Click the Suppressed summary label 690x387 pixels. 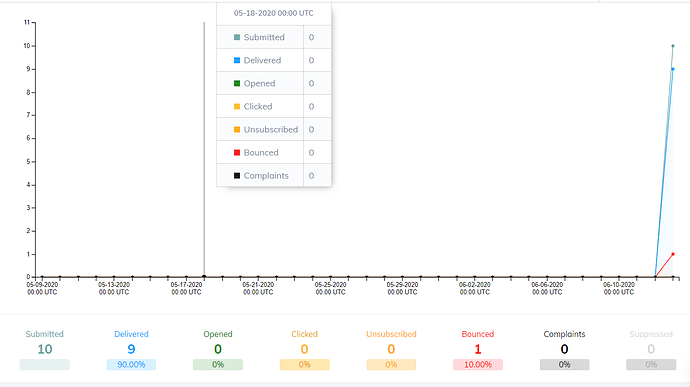(651, 334)
